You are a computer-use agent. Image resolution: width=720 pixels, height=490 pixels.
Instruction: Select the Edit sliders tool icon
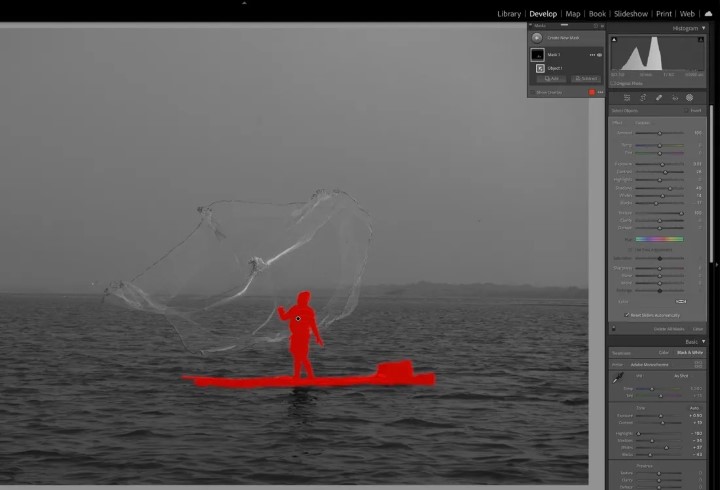627,97
